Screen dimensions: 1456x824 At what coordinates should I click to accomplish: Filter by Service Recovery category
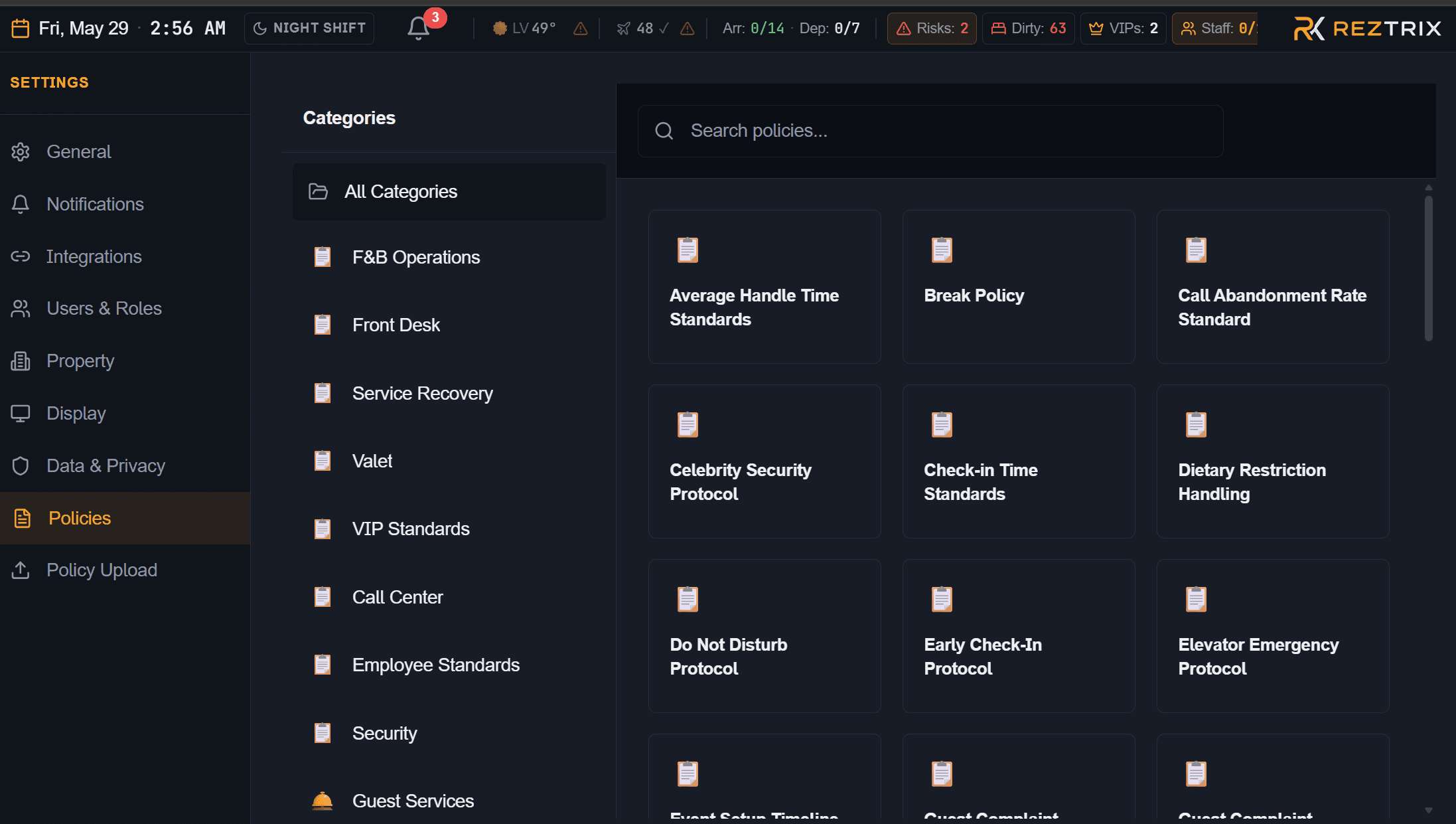(x=449, y=394)
